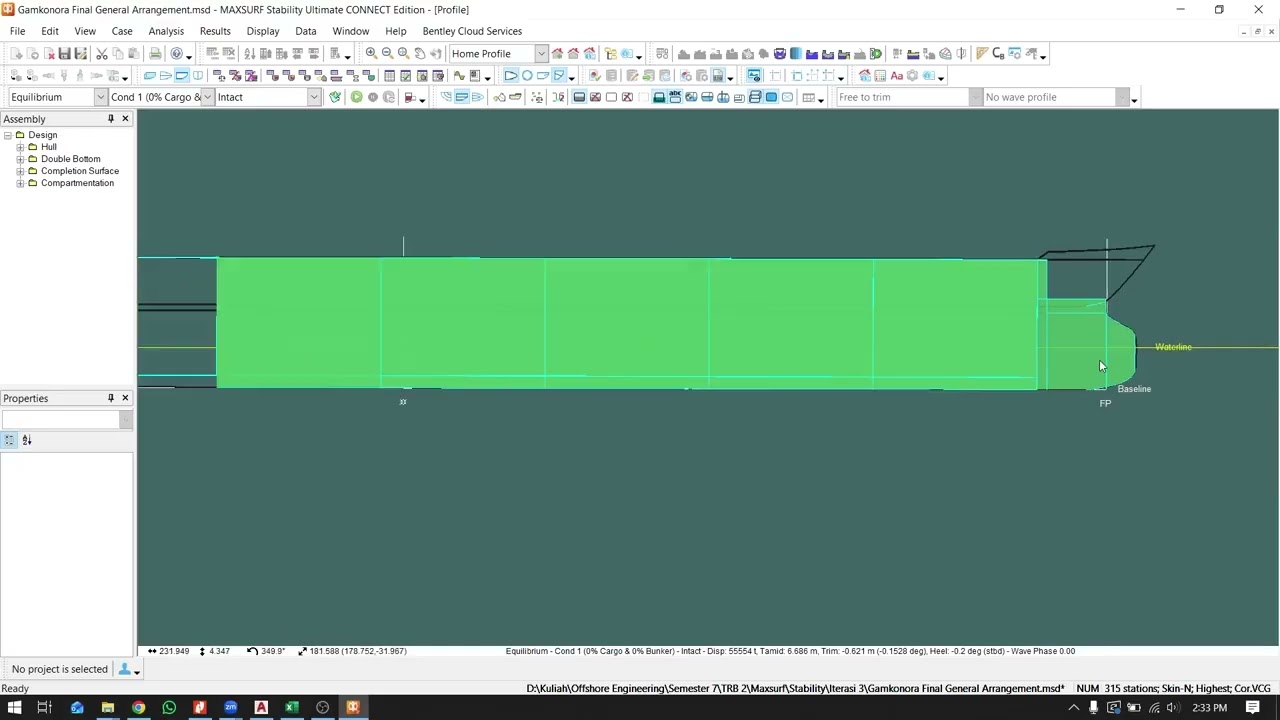Collapse the Design root node
The height and width of the screenshot is (720, 1280).
[8, 135]
